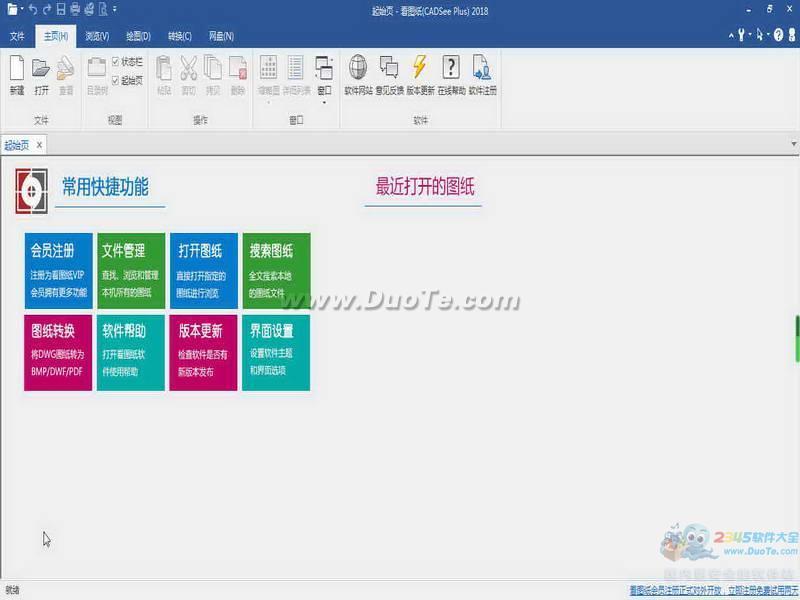Expand the folder icon's dropdown arrow
800x600 pixels.
[22, 9]
